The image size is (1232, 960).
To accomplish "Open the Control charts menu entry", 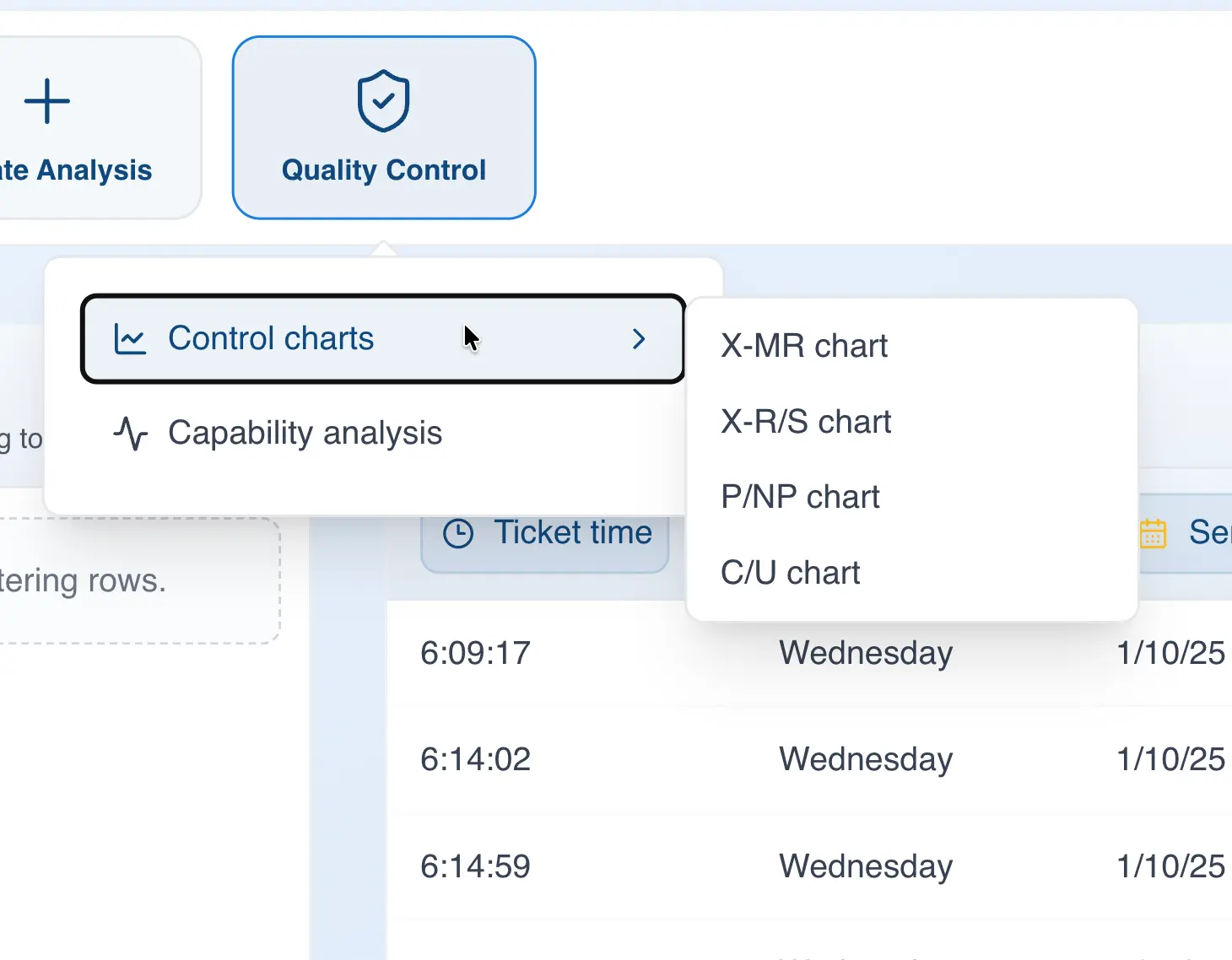I will (x=271, y=339).
